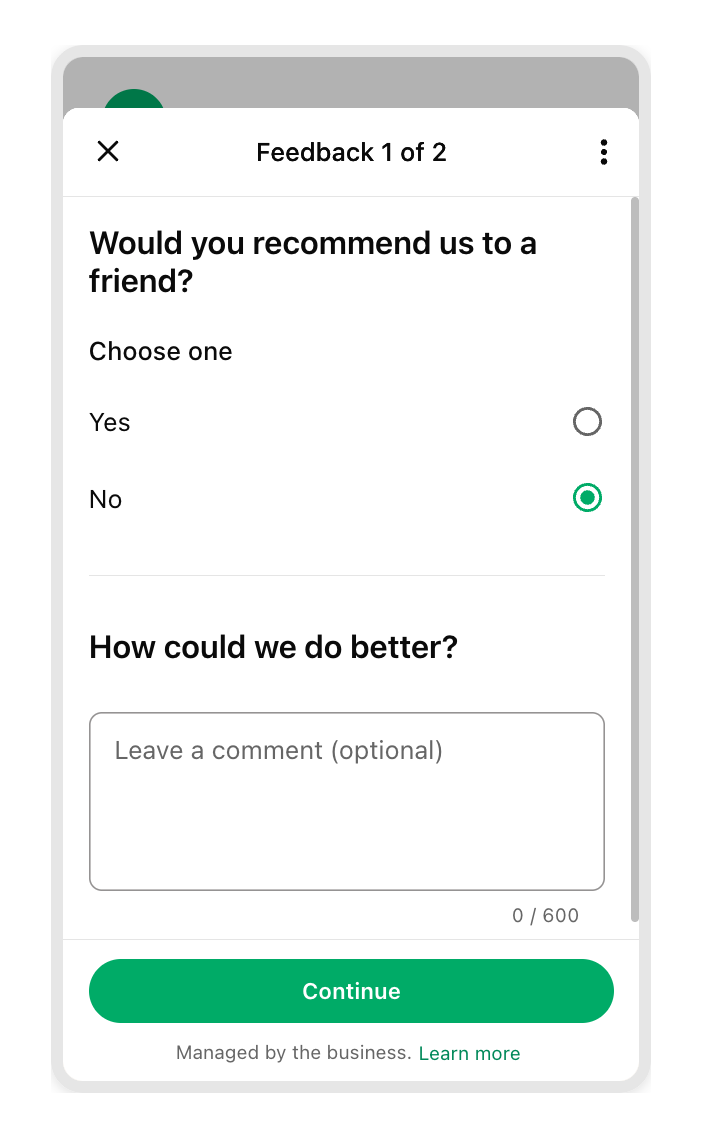This screenshot has height=1144, width=702.
Task: Click the "No" option label text
Action: 106,500
